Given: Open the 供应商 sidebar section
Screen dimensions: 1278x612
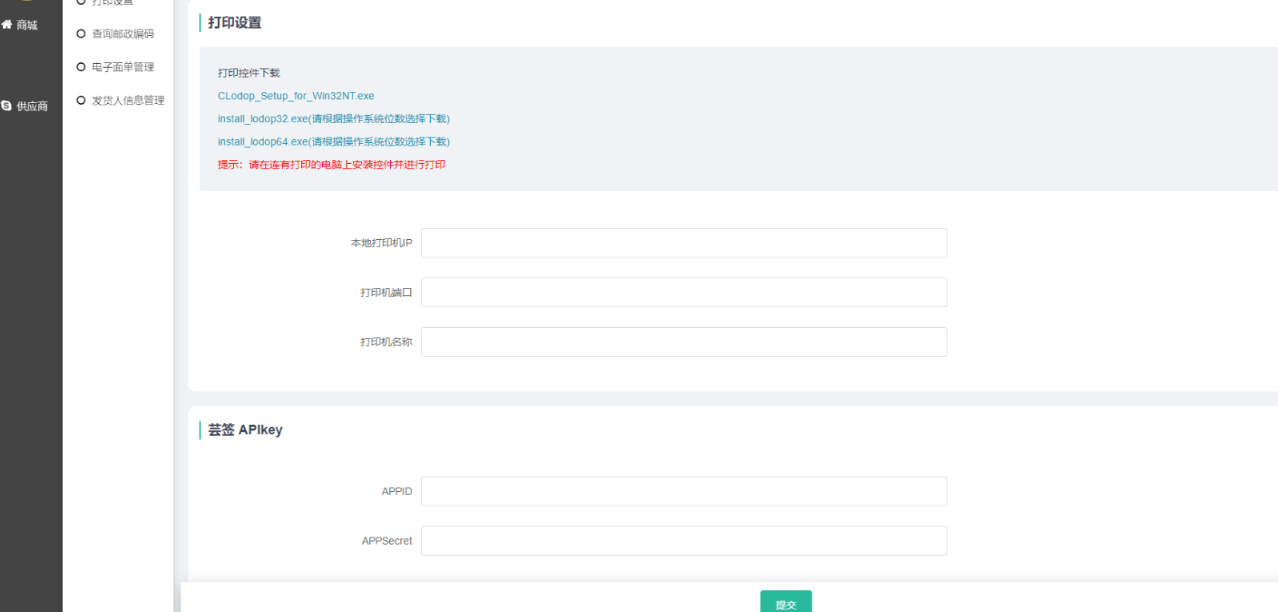Looking at the screenshot, I should (31, 106).
